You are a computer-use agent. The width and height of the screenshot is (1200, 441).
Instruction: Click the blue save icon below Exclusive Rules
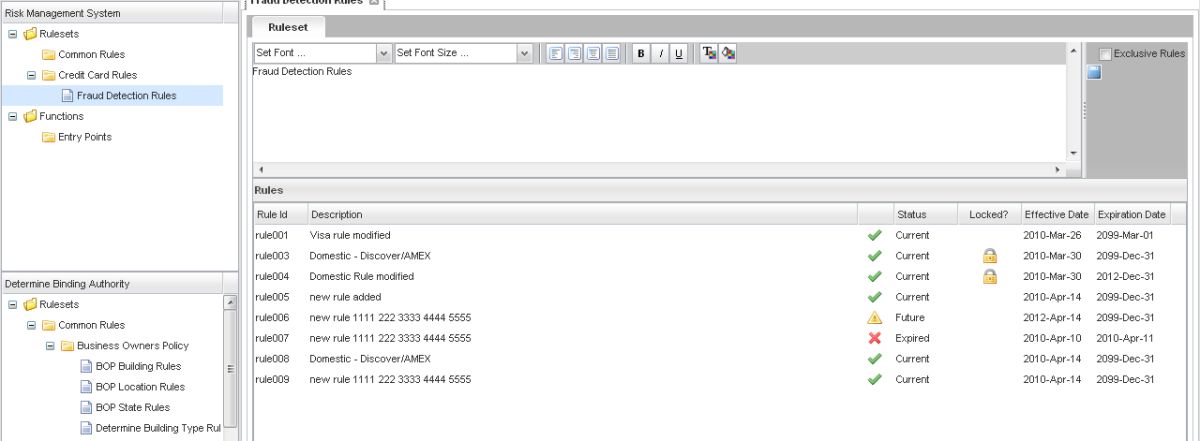(x=1093, y=71)
